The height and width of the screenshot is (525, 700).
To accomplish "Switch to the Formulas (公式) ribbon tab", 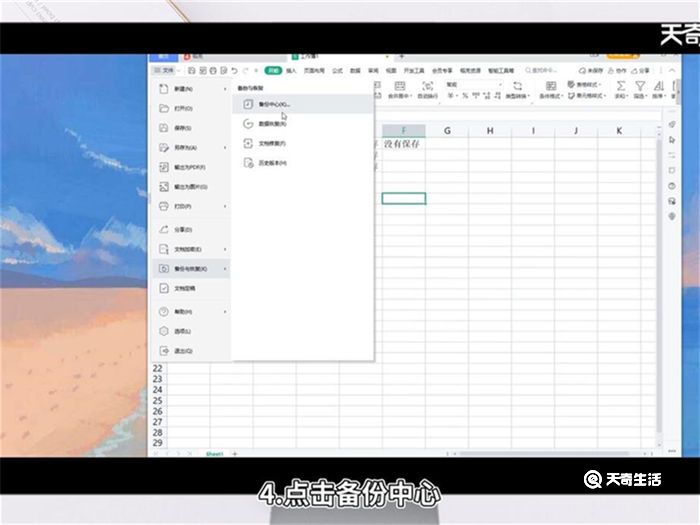I will [338, 71].
